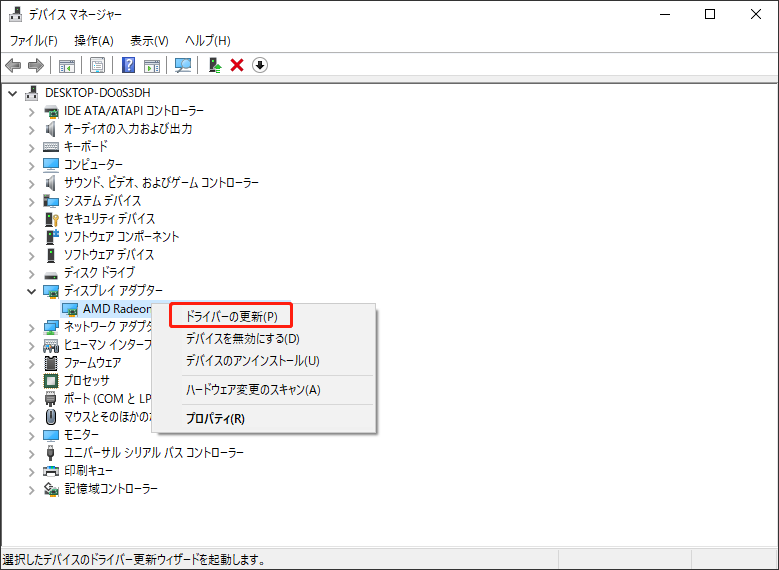This screenshot has height=570, width=779.
Task: Click the security devices key icon
Action: (x=51, y=219)
